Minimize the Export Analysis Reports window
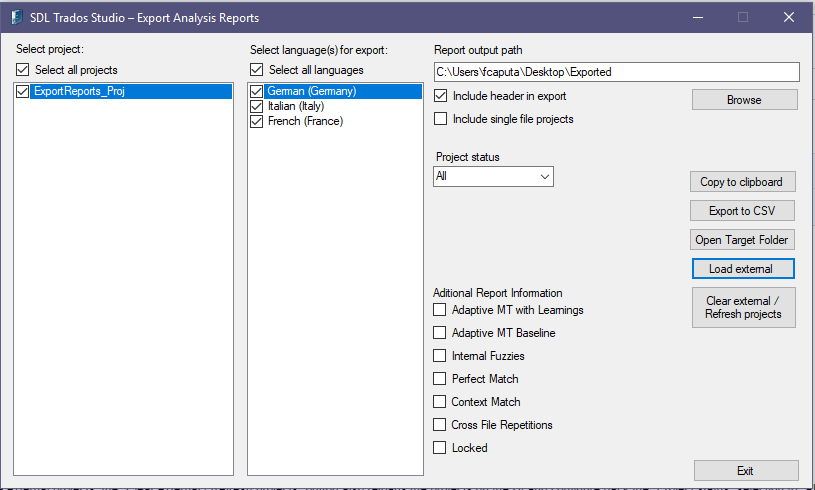The image size is (815, 490). point(698,17)
